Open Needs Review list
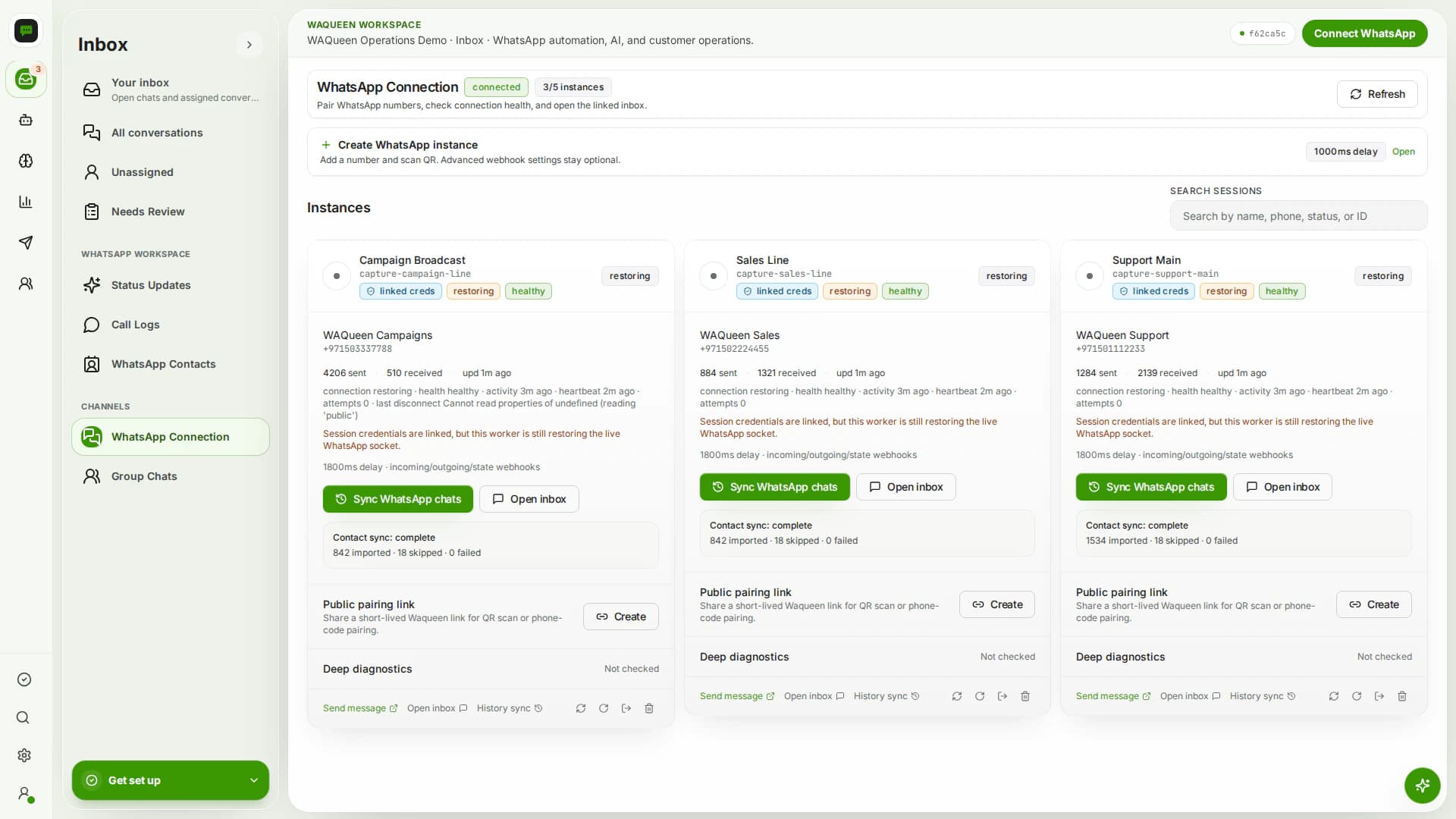Screen dimensions: 1456x819 coord(171,212)
